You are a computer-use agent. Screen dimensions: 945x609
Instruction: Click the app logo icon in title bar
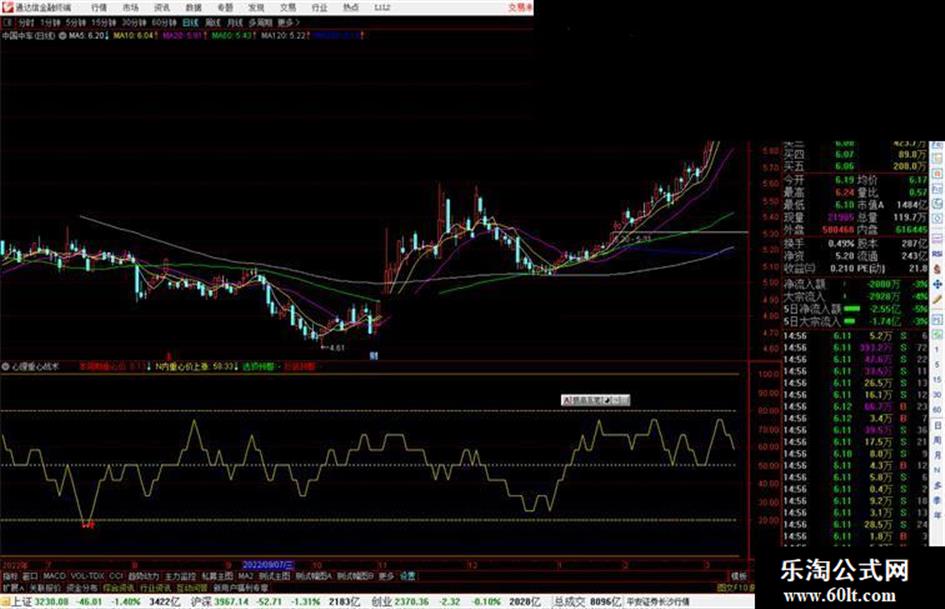point(7,7)
